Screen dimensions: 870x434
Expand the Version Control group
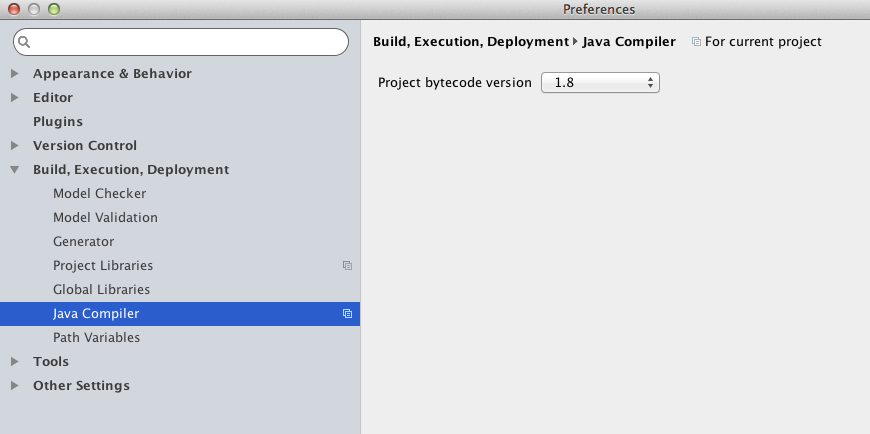point(15,145)
